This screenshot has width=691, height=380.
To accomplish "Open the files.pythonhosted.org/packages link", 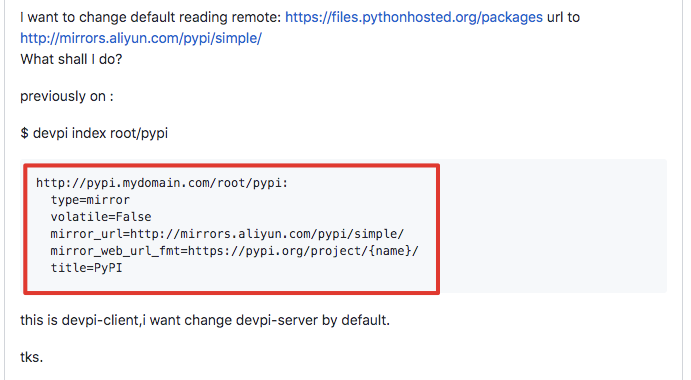I will click(x=414, y=17).
